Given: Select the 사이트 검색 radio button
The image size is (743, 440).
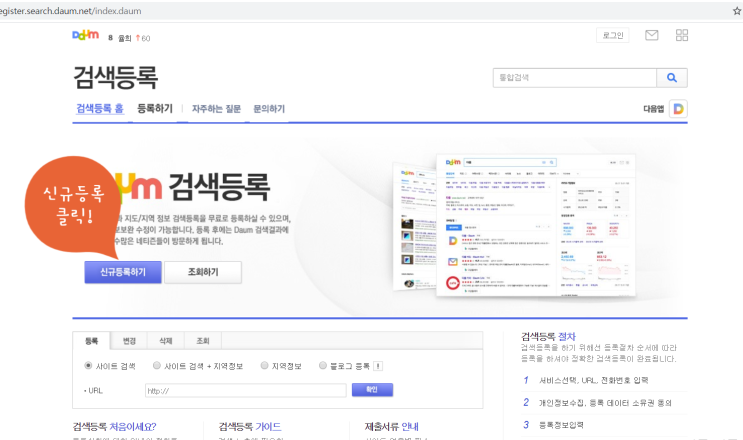Looking at the screenshot, I should 88,366.
